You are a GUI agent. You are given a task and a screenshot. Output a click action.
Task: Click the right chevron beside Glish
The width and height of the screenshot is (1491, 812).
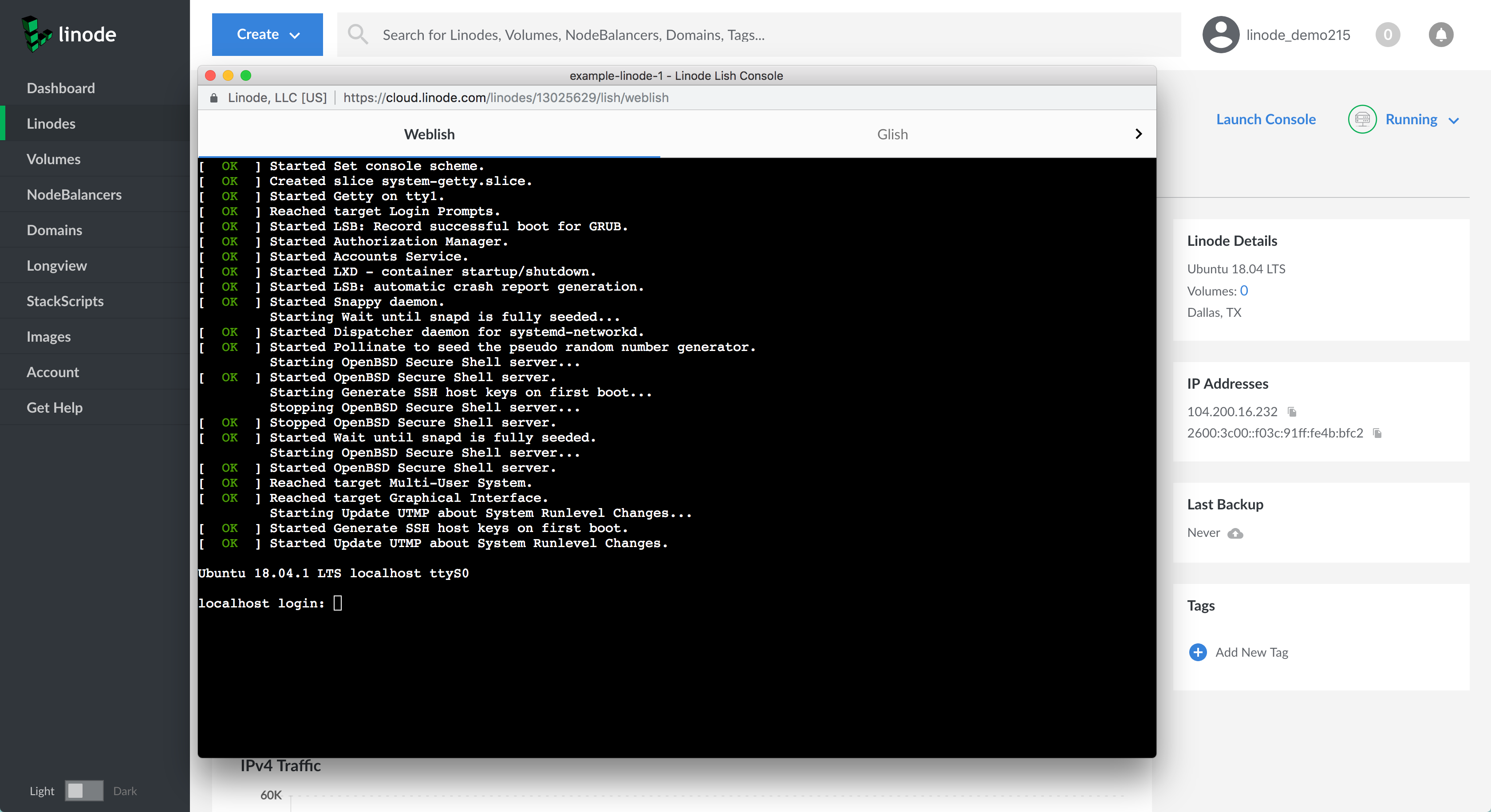[x=1138, y=134]
